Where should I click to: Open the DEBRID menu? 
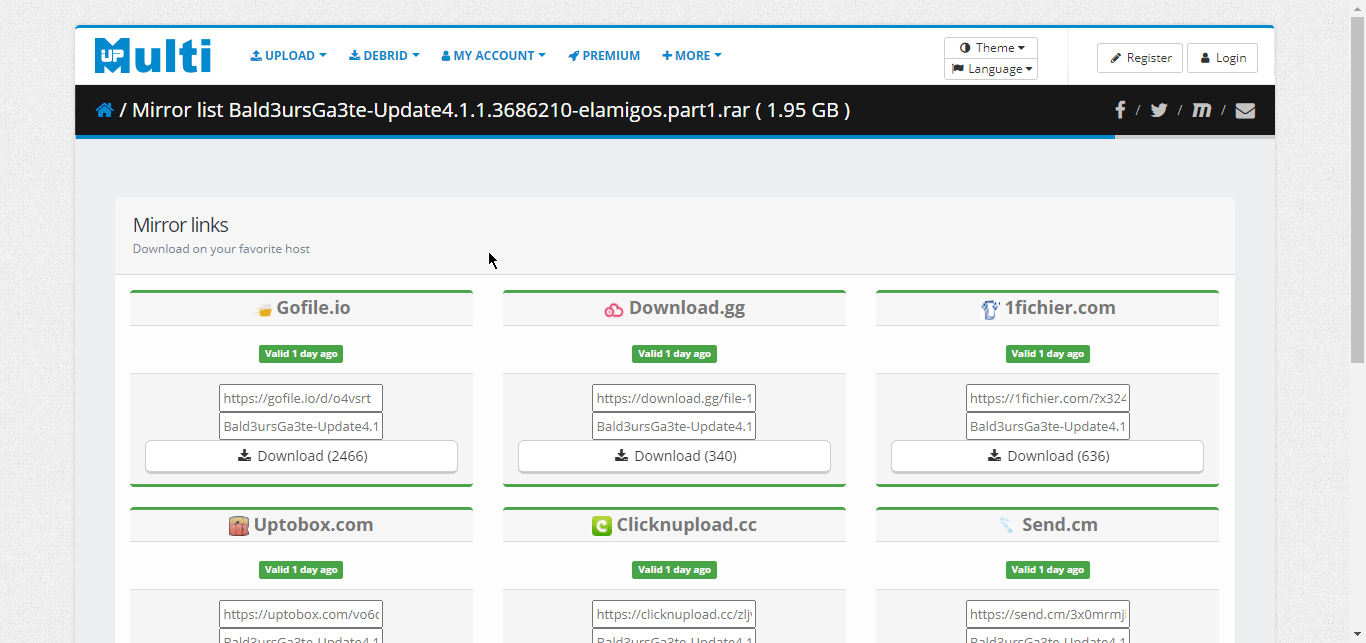384,55
